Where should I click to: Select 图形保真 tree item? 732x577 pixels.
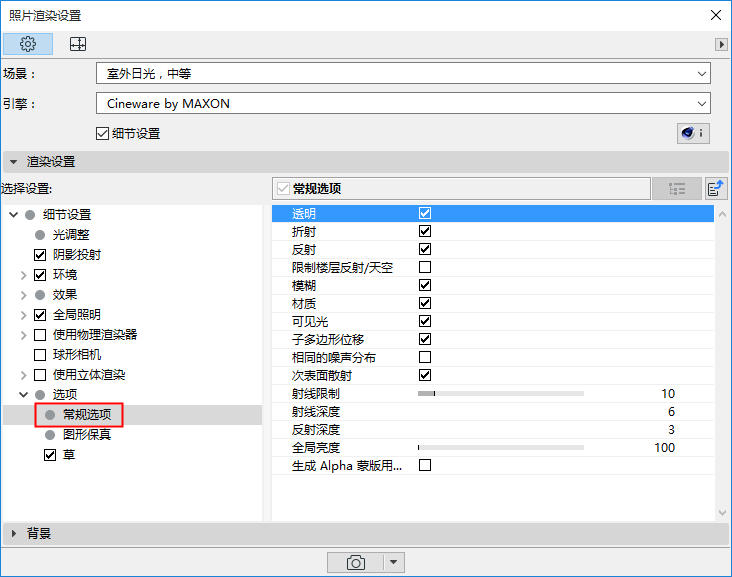(87, 435)
